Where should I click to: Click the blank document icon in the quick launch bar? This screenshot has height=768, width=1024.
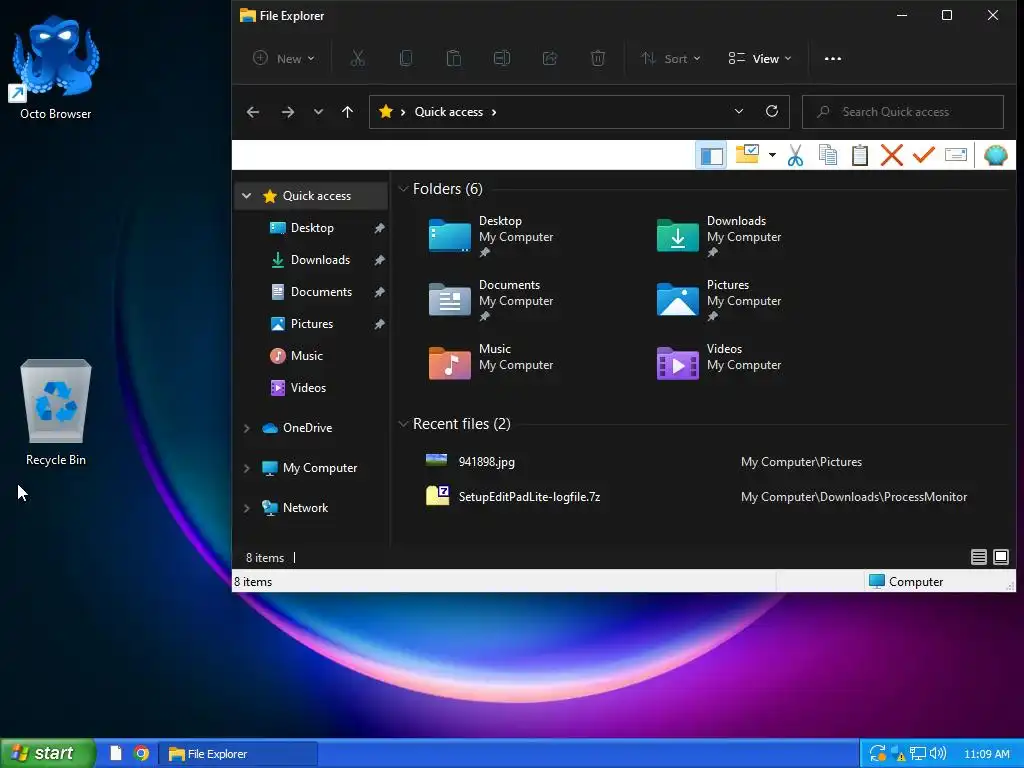click(116, 754)
